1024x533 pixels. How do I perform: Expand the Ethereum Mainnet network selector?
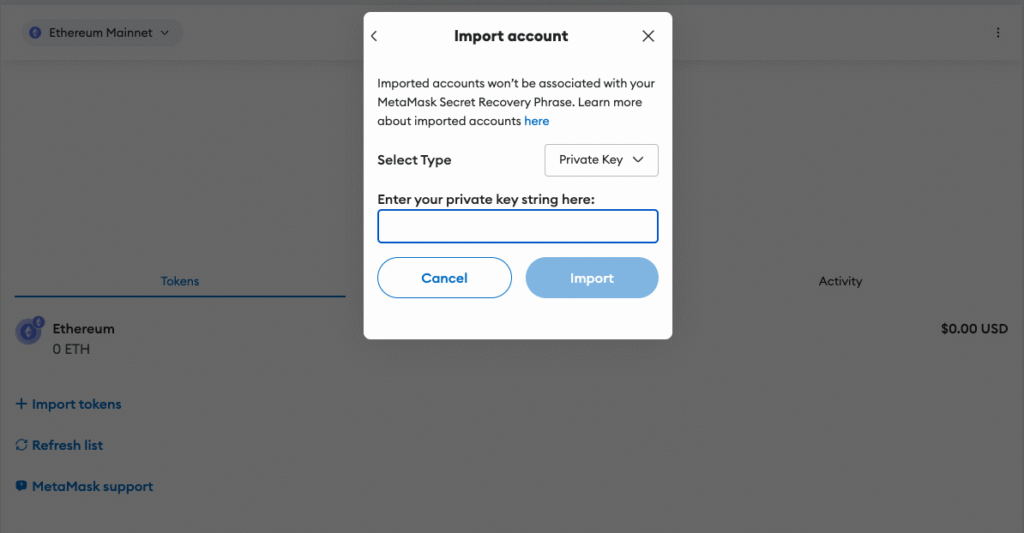(x=102, y=33)
